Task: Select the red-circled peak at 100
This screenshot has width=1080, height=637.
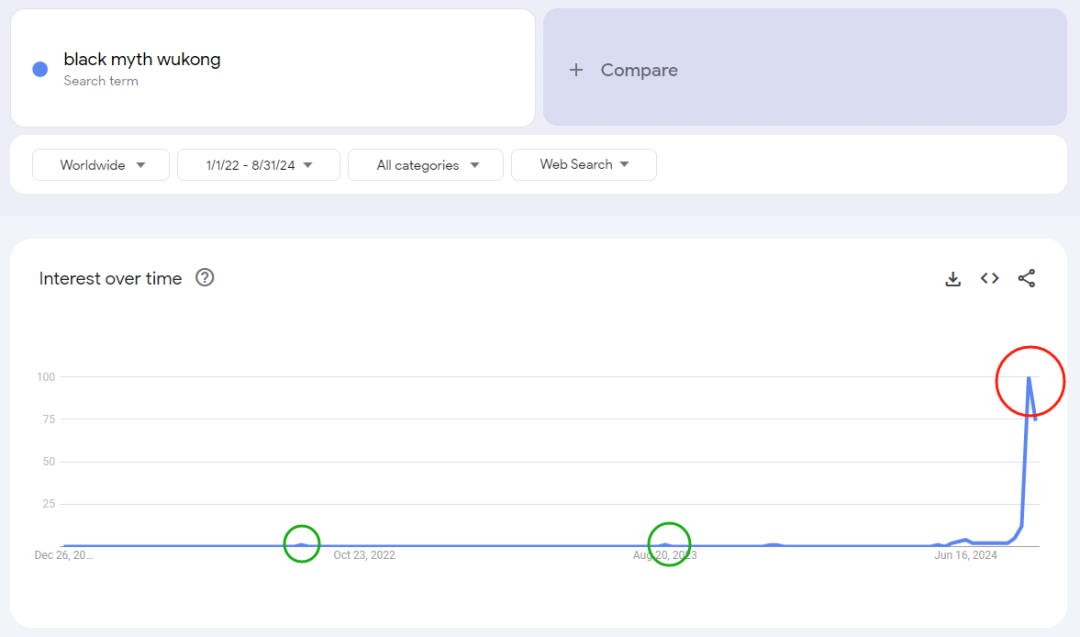Action: 1029,378
